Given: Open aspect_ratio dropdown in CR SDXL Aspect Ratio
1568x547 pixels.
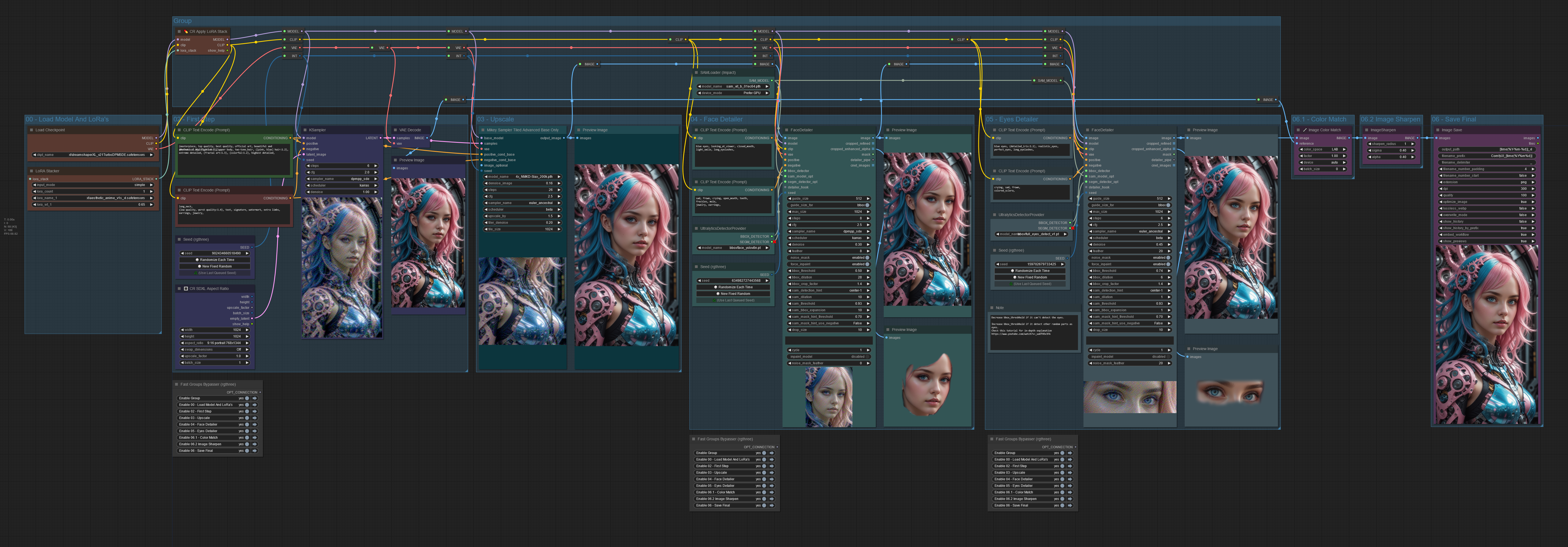Looking at the screenshot, I should point(214,343).
